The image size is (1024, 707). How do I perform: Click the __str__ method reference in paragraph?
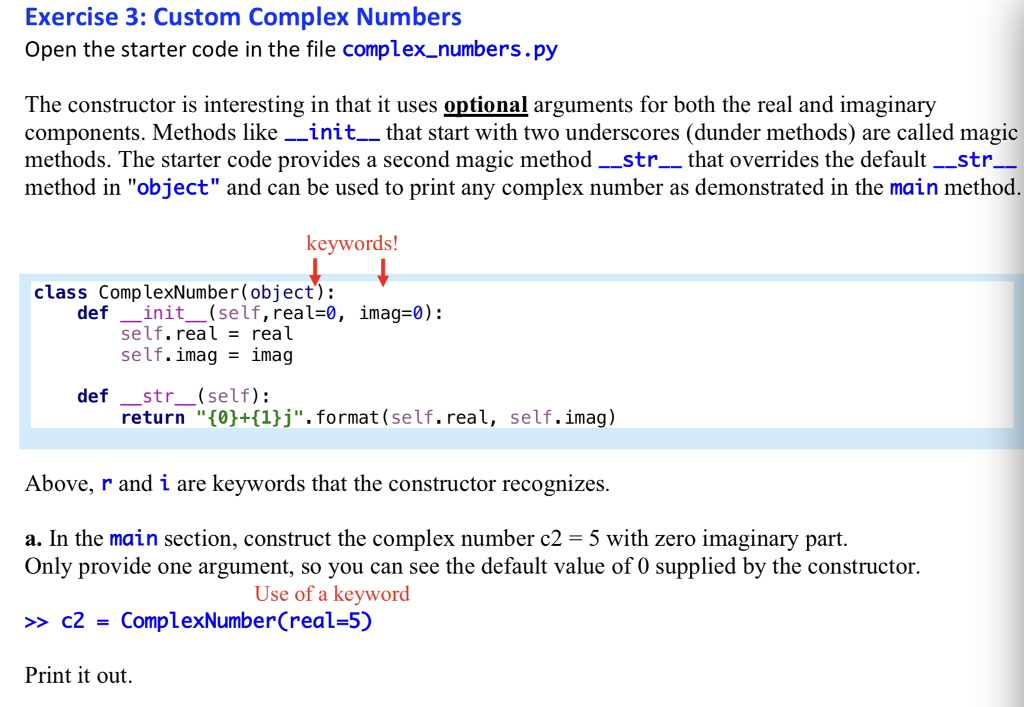click(641, 158)
